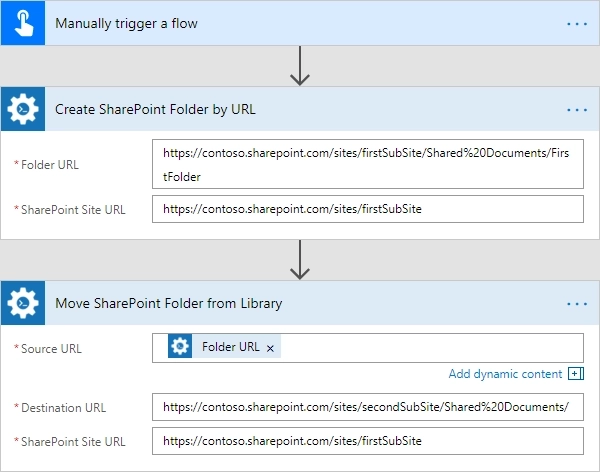Edit SharePoint Site URL field in Move Folder action
The image size is (600, 472).
click(368, 441)
